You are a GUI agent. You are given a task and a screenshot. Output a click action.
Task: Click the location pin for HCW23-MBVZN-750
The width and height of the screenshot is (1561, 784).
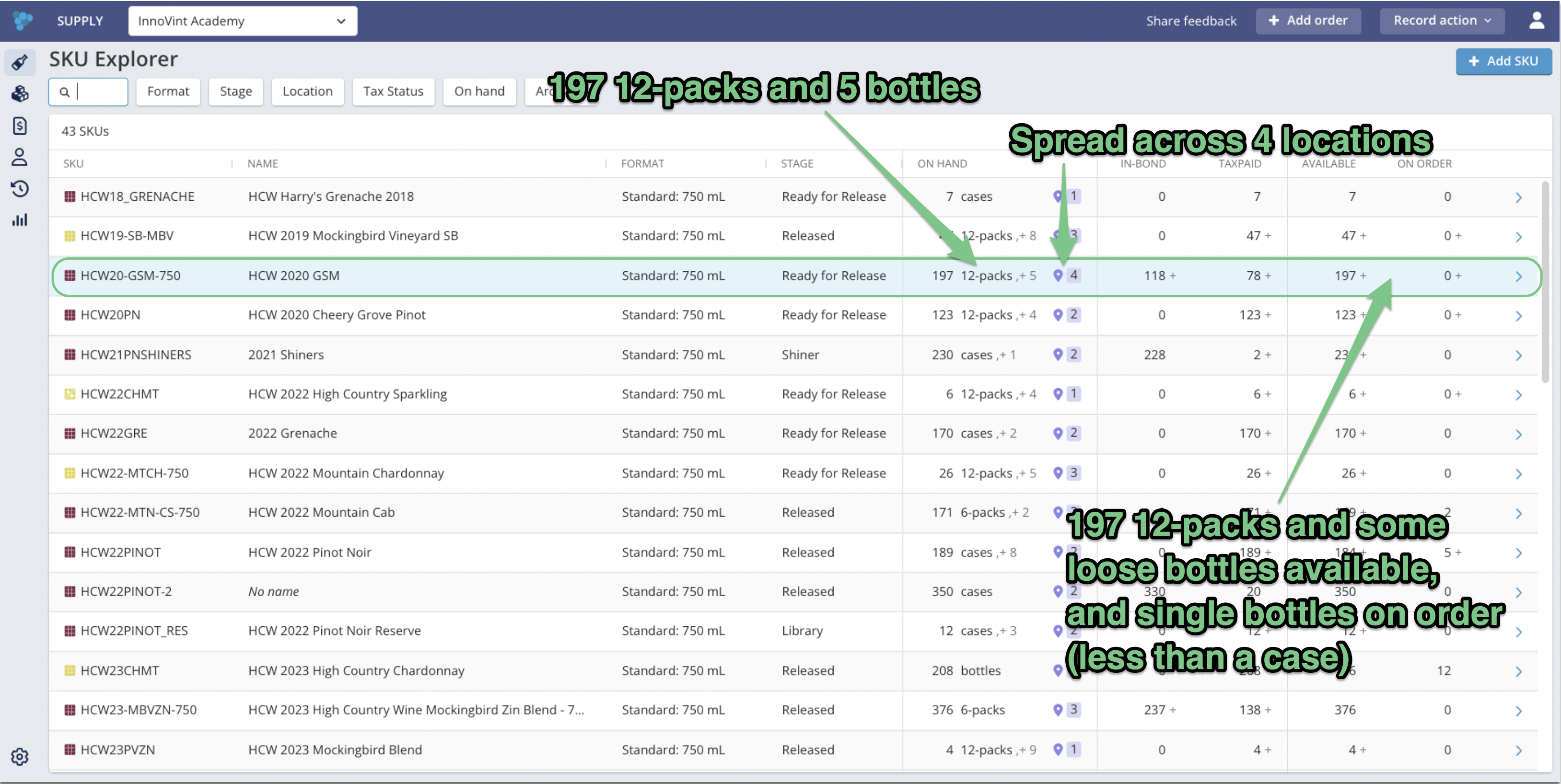coord(1058,709)
